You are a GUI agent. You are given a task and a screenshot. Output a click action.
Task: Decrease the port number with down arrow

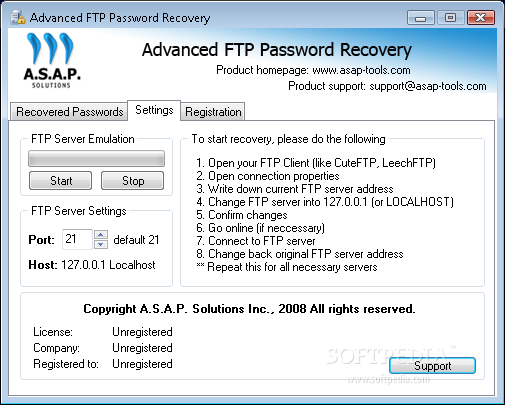pos(101,244)
